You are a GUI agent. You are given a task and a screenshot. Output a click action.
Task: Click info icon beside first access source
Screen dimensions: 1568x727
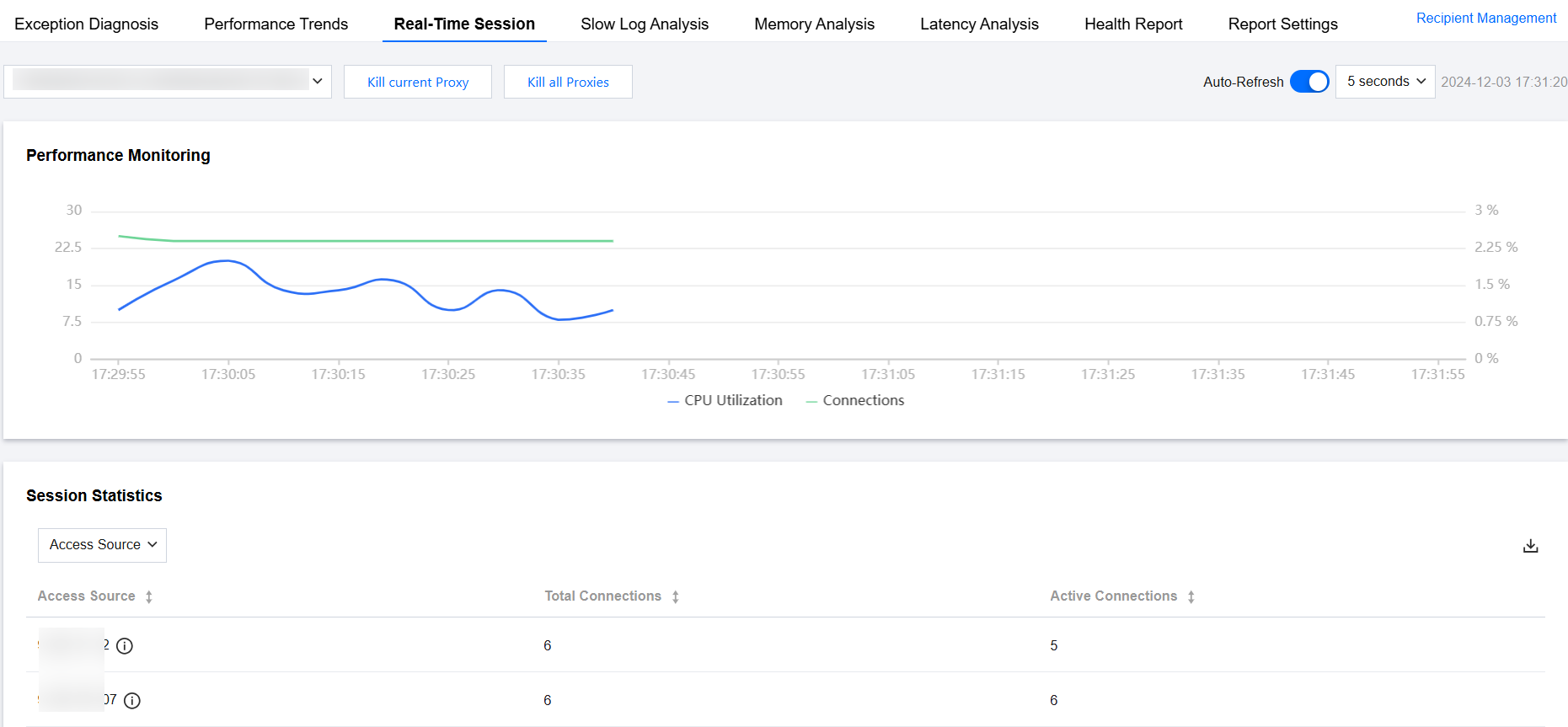pos(125,646)
